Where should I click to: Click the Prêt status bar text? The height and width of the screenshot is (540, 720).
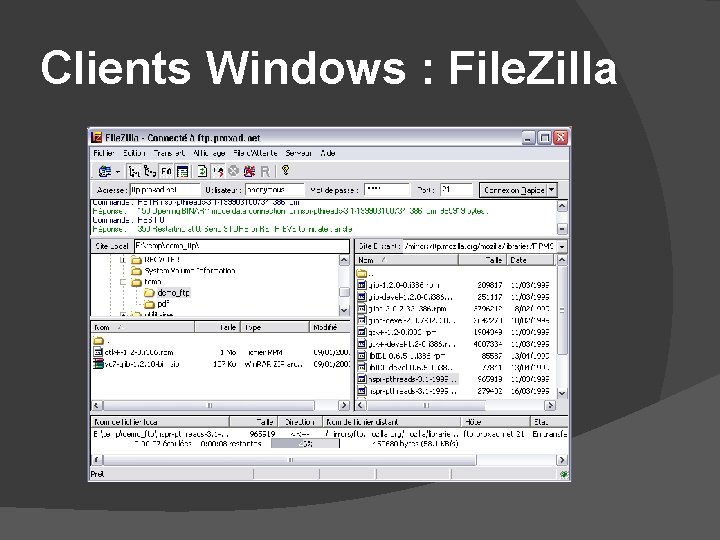(97, 474)
